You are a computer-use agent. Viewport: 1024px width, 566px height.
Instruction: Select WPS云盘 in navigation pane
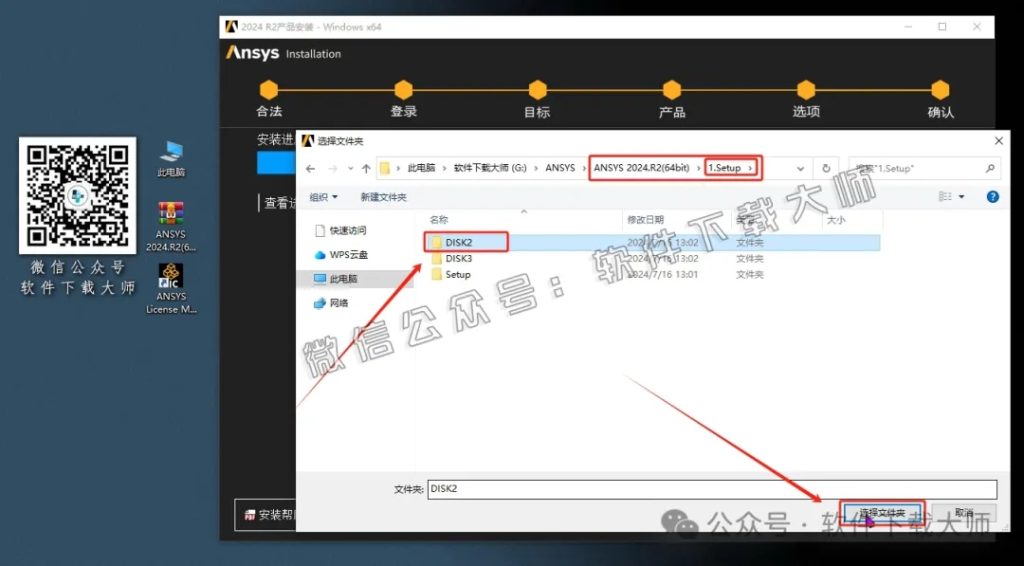click(342, 255)
